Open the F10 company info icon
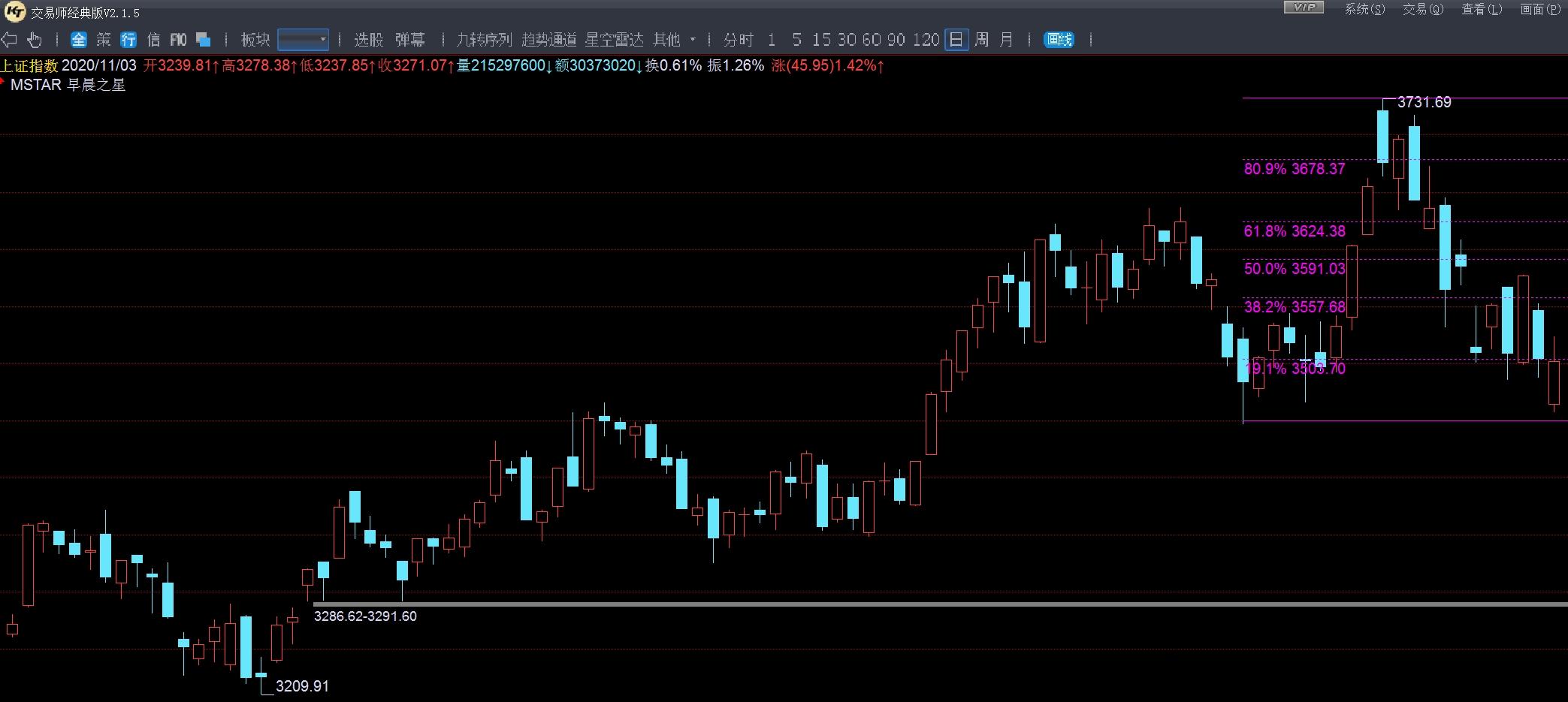Screen dimensions: 1568x702 178,39
